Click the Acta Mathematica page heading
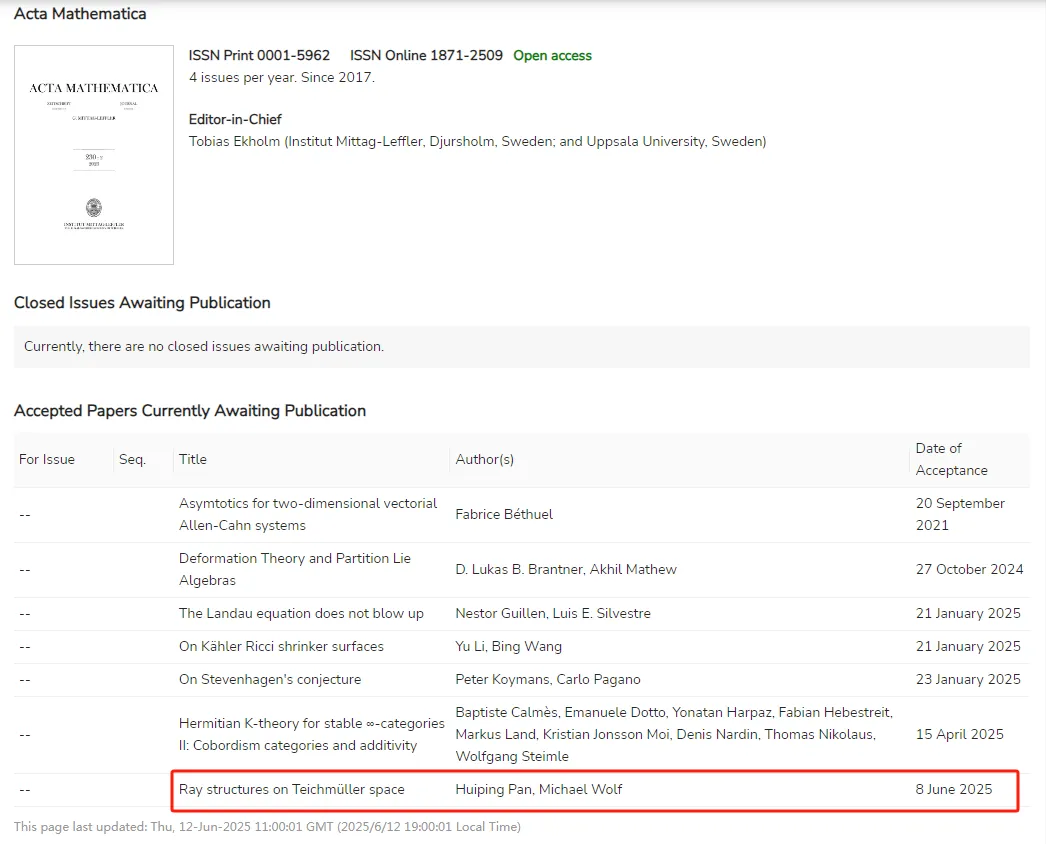 coord(80,14)
